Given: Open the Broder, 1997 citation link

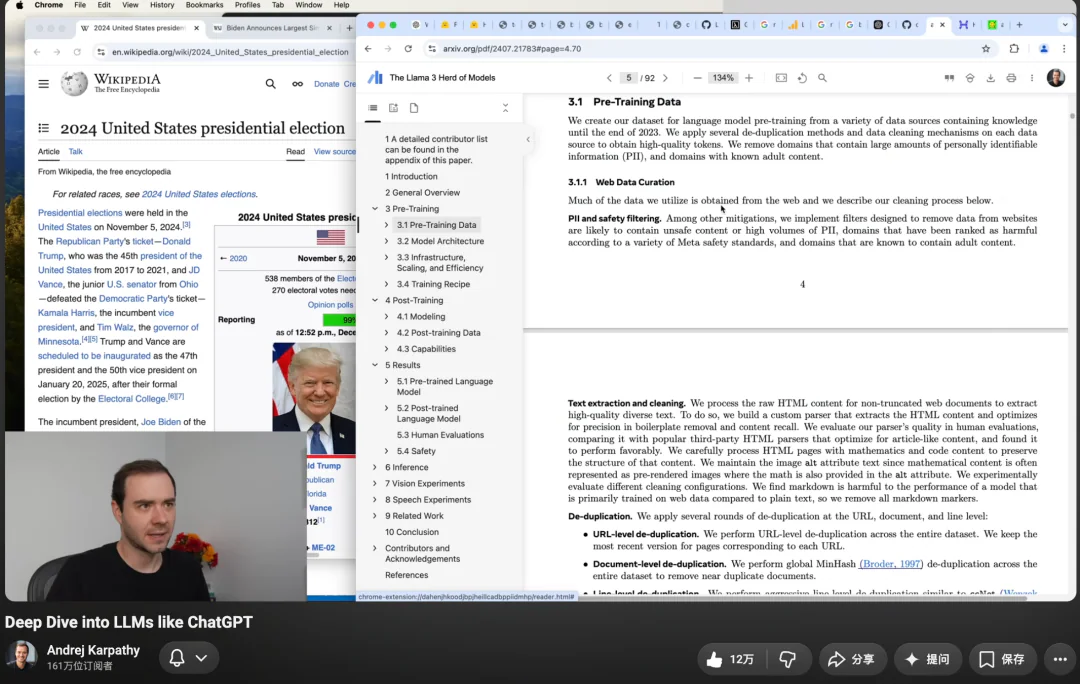Looking at the screenshot, I should tap(891, 563).
